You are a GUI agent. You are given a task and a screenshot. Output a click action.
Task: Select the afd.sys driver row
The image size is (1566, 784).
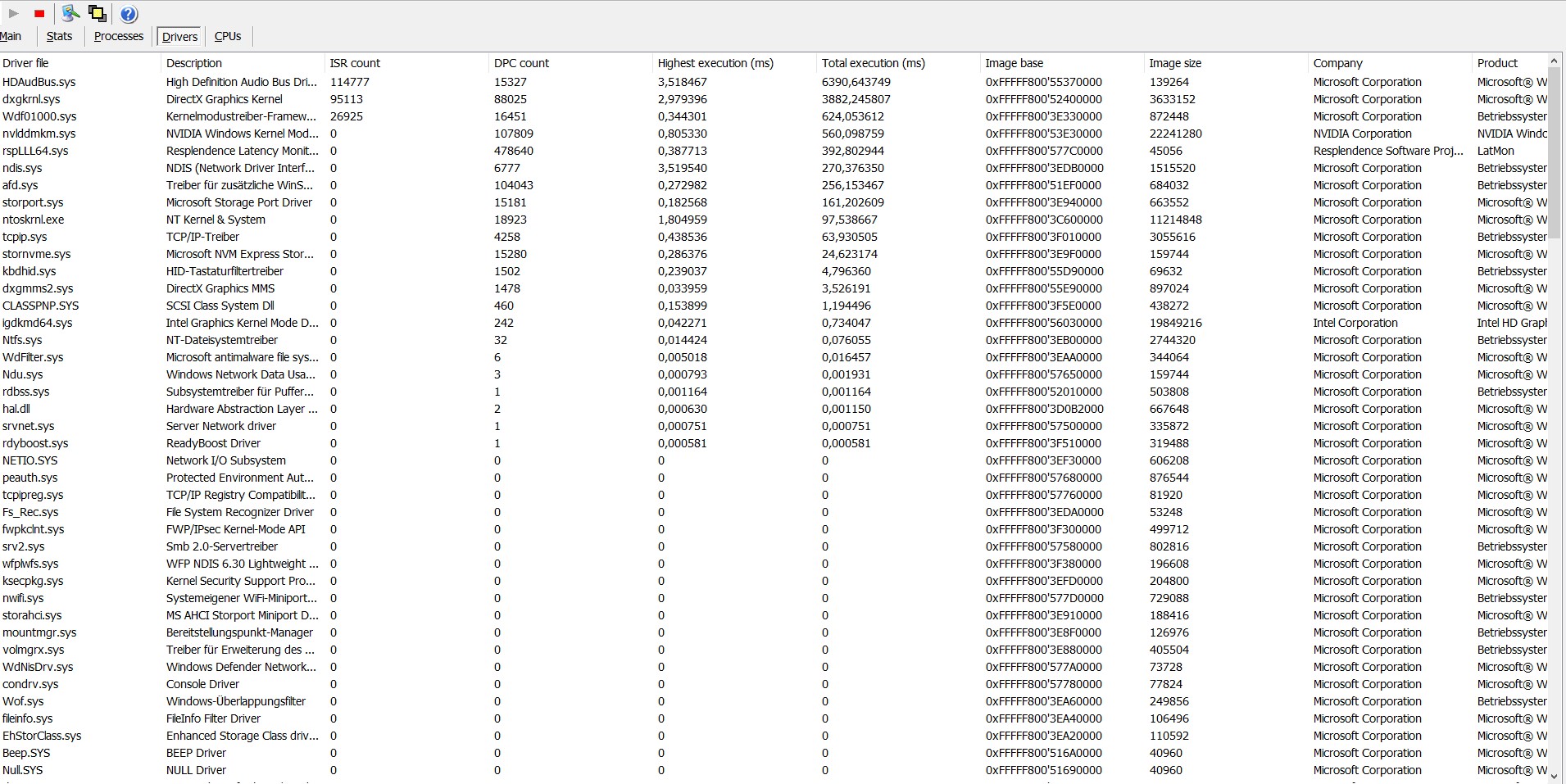tap(774, 185)
